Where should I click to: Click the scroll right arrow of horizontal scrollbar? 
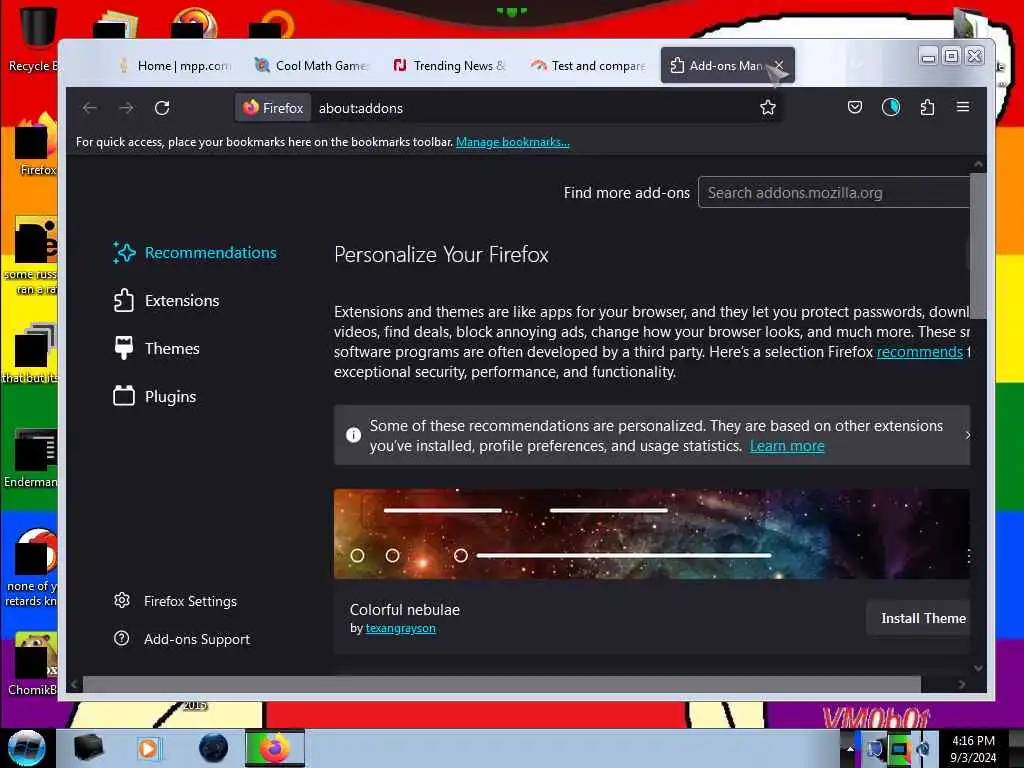pyautogui.click(x=961, y=684)
